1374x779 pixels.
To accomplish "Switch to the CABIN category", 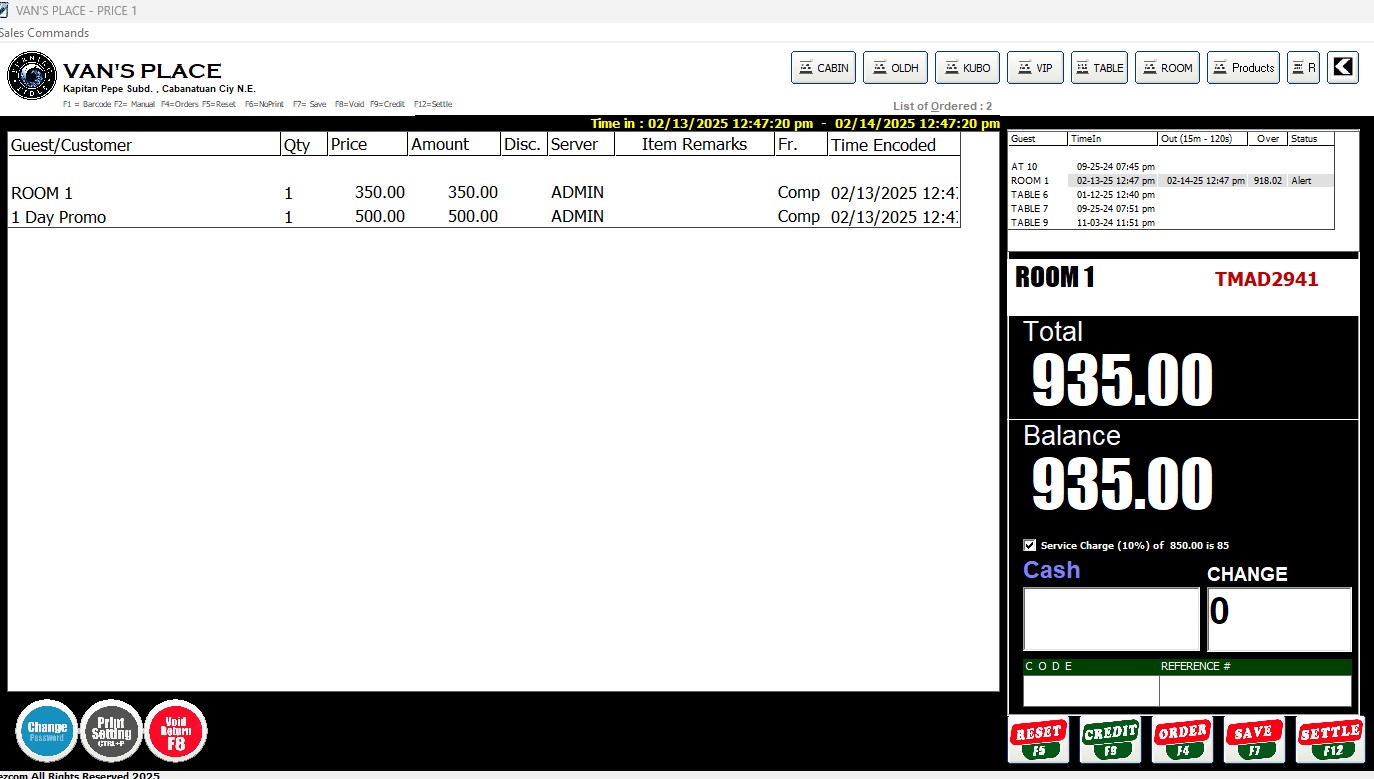I will pos(823,68).
